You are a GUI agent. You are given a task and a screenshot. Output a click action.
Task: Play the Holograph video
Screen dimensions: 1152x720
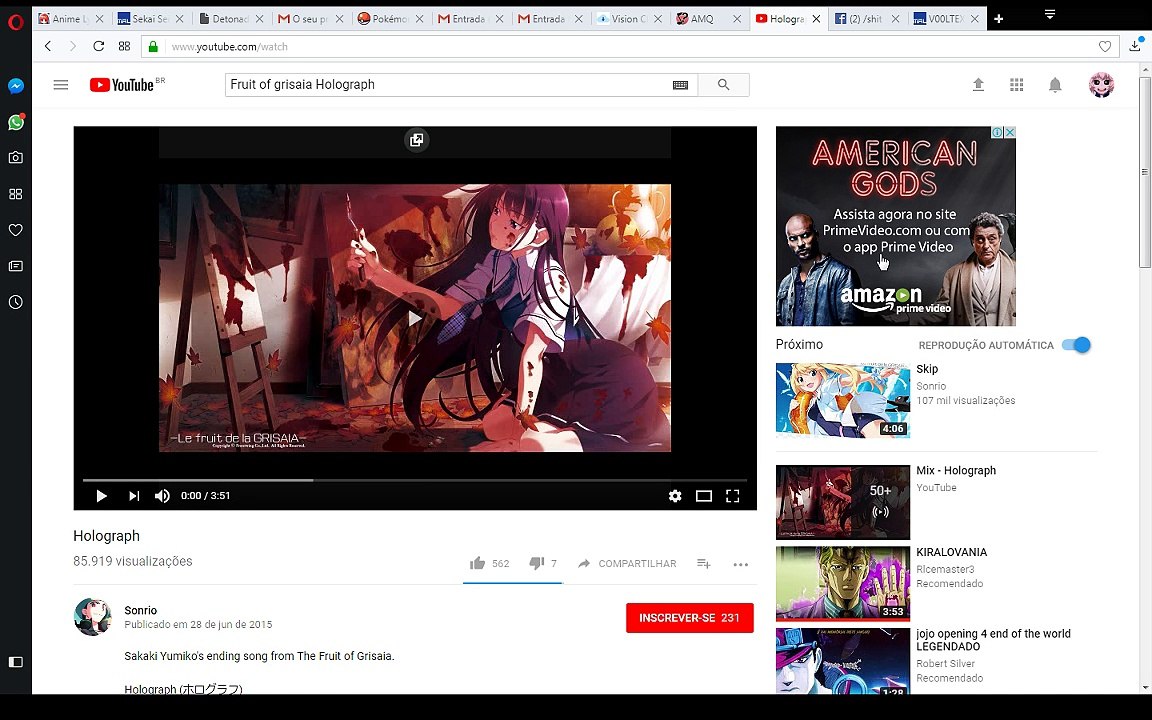tap(101, 496)
